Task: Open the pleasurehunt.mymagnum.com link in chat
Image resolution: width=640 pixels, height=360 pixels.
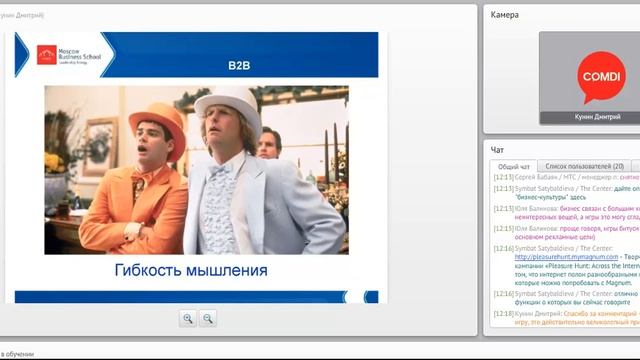Action: point(566,257)
